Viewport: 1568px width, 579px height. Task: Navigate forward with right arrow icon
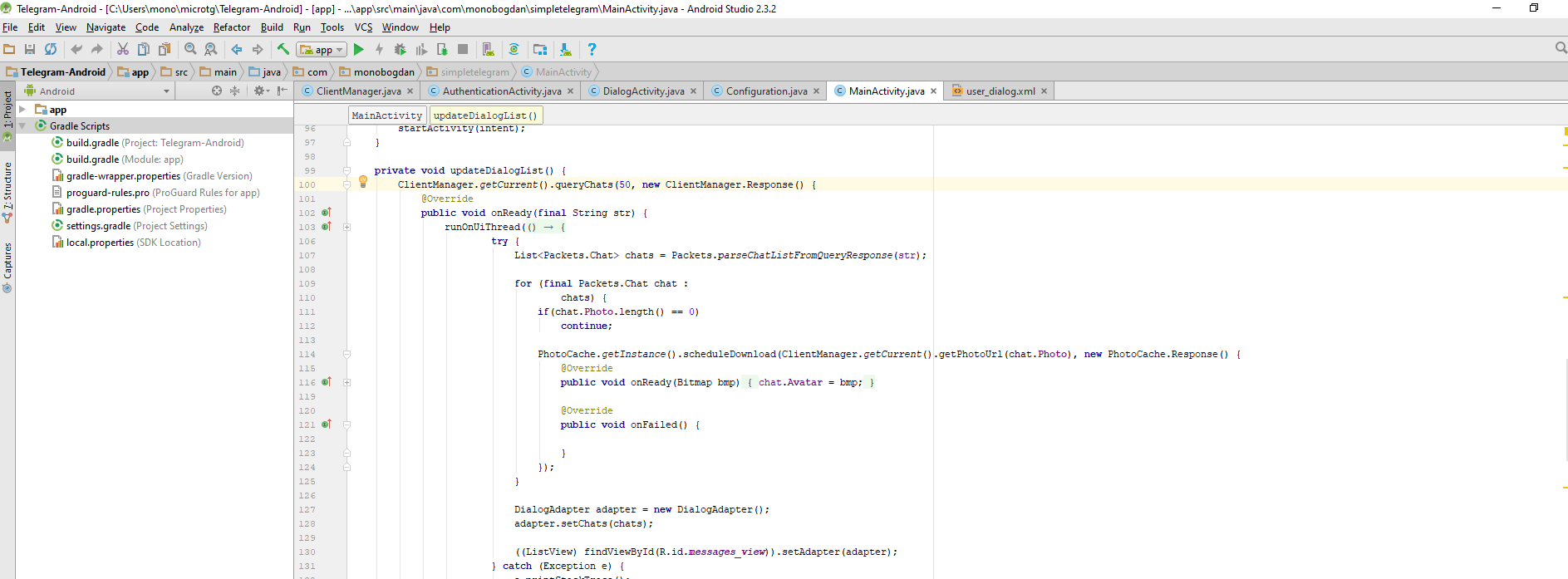[x=258, y=50]
